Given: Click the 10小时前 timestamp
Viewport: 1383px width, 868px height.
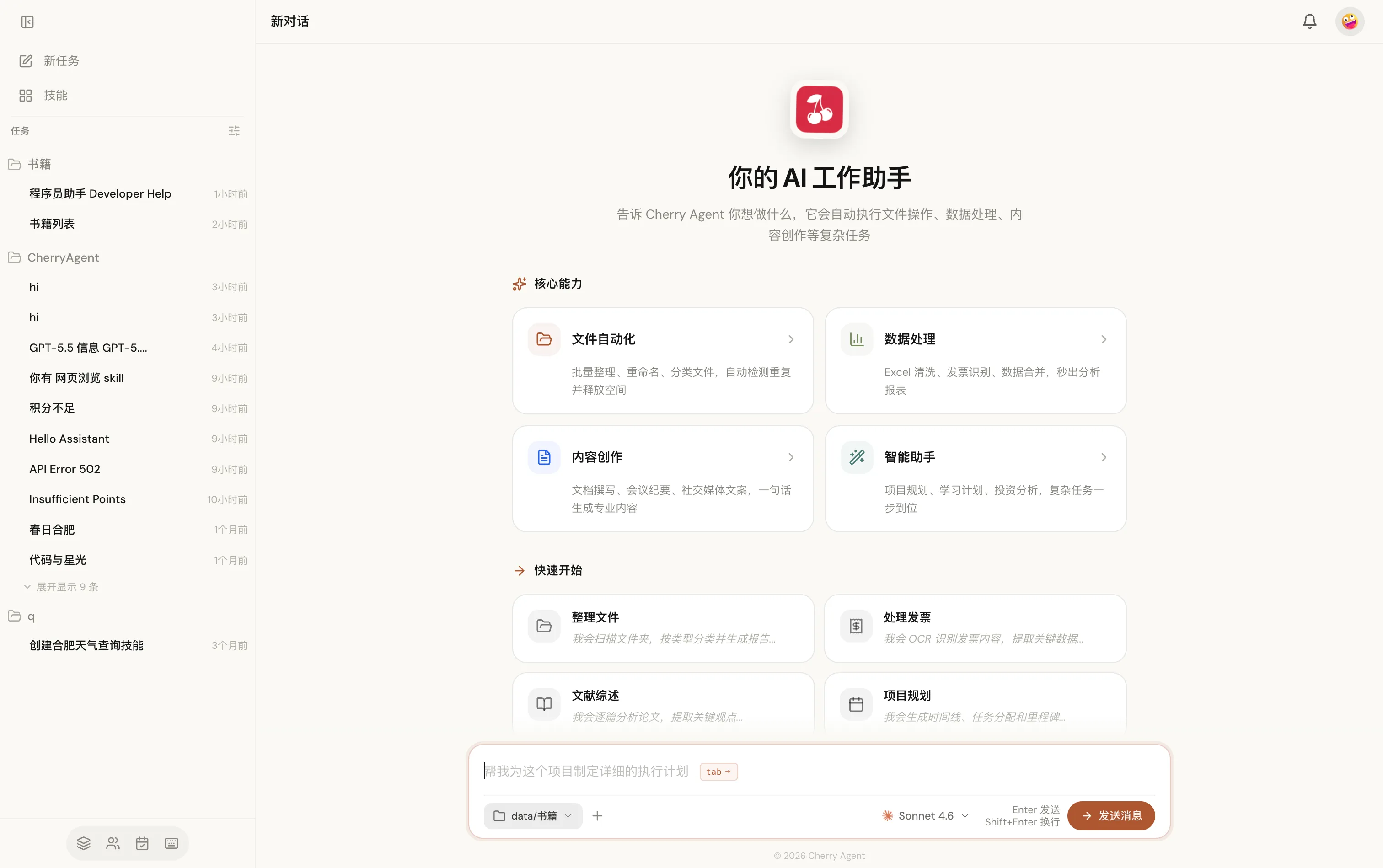Looking at the screenshot, I should pyautogui.click(x=227, y=499).
